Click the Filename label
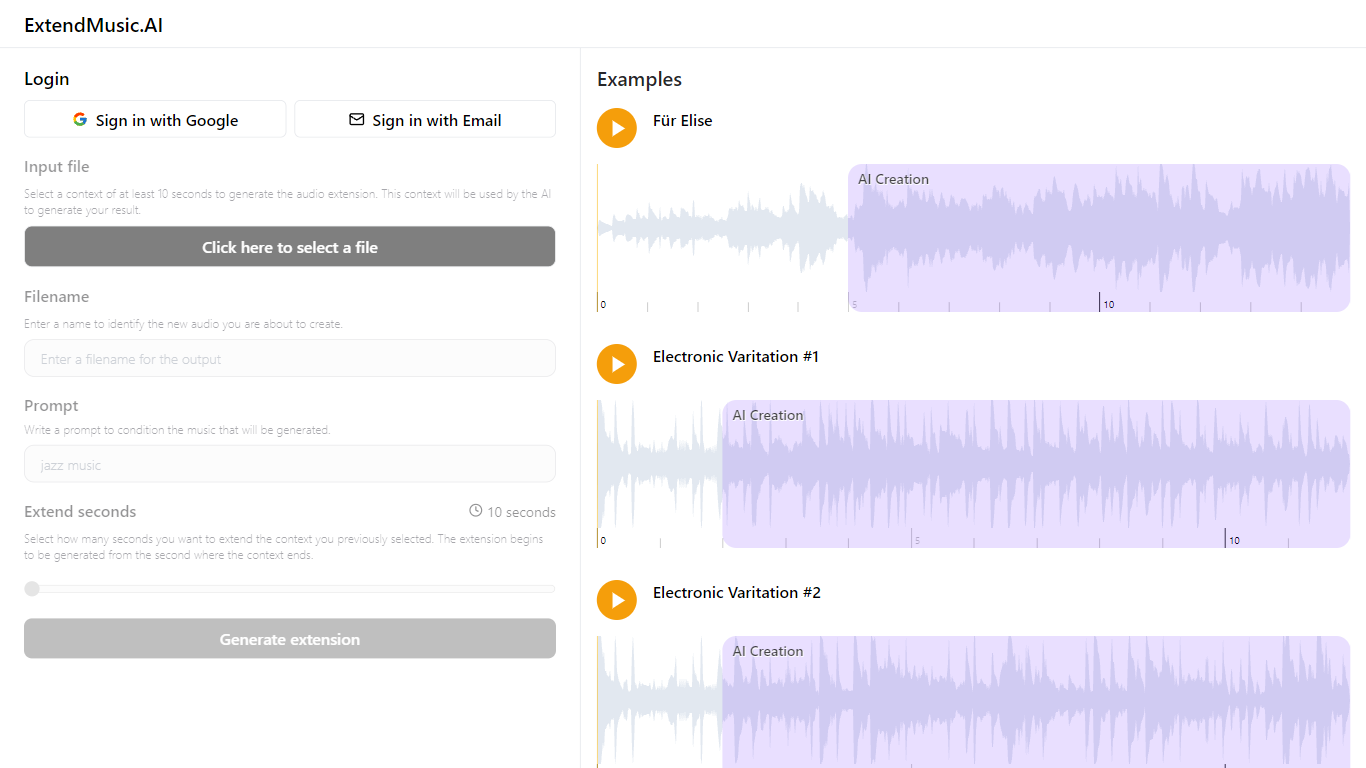 (57, 296)
